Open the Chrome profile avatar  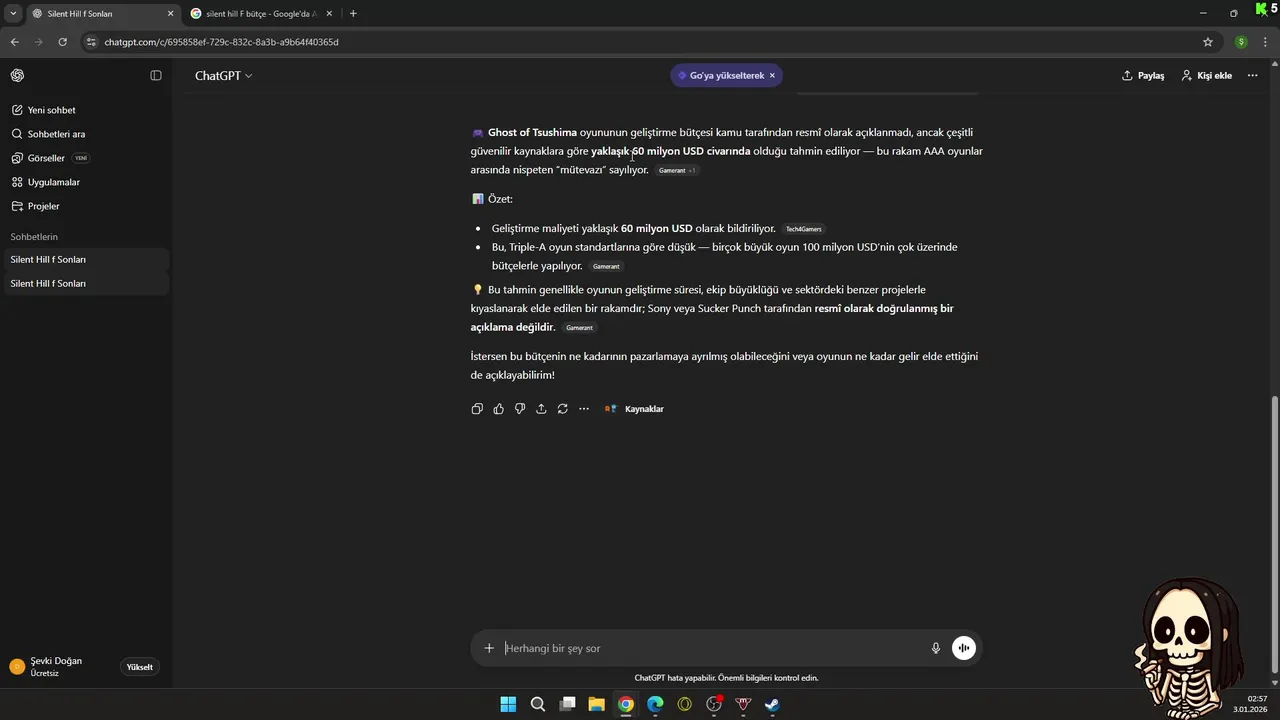(x=1241, y=42)
